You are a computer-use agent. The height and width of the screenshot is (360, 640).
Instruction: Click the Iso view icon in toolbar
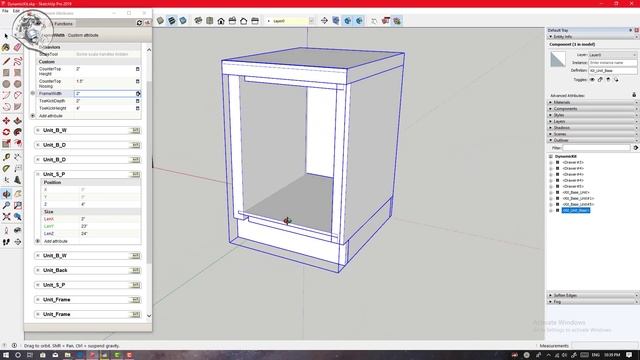click(198, 21)
